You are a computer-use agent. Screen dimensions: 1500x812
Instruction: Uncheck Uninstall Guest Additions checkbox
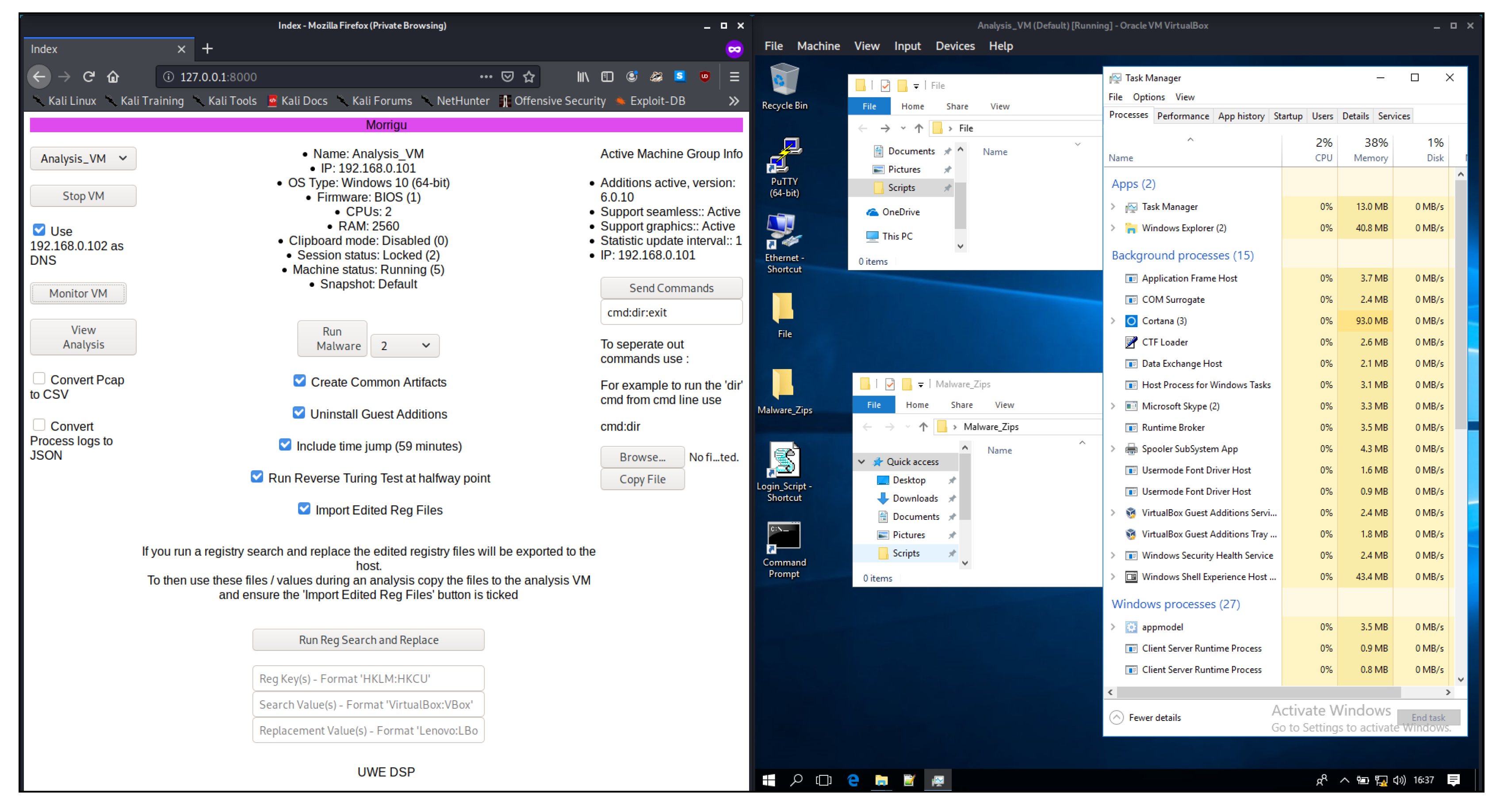(299, 413)
